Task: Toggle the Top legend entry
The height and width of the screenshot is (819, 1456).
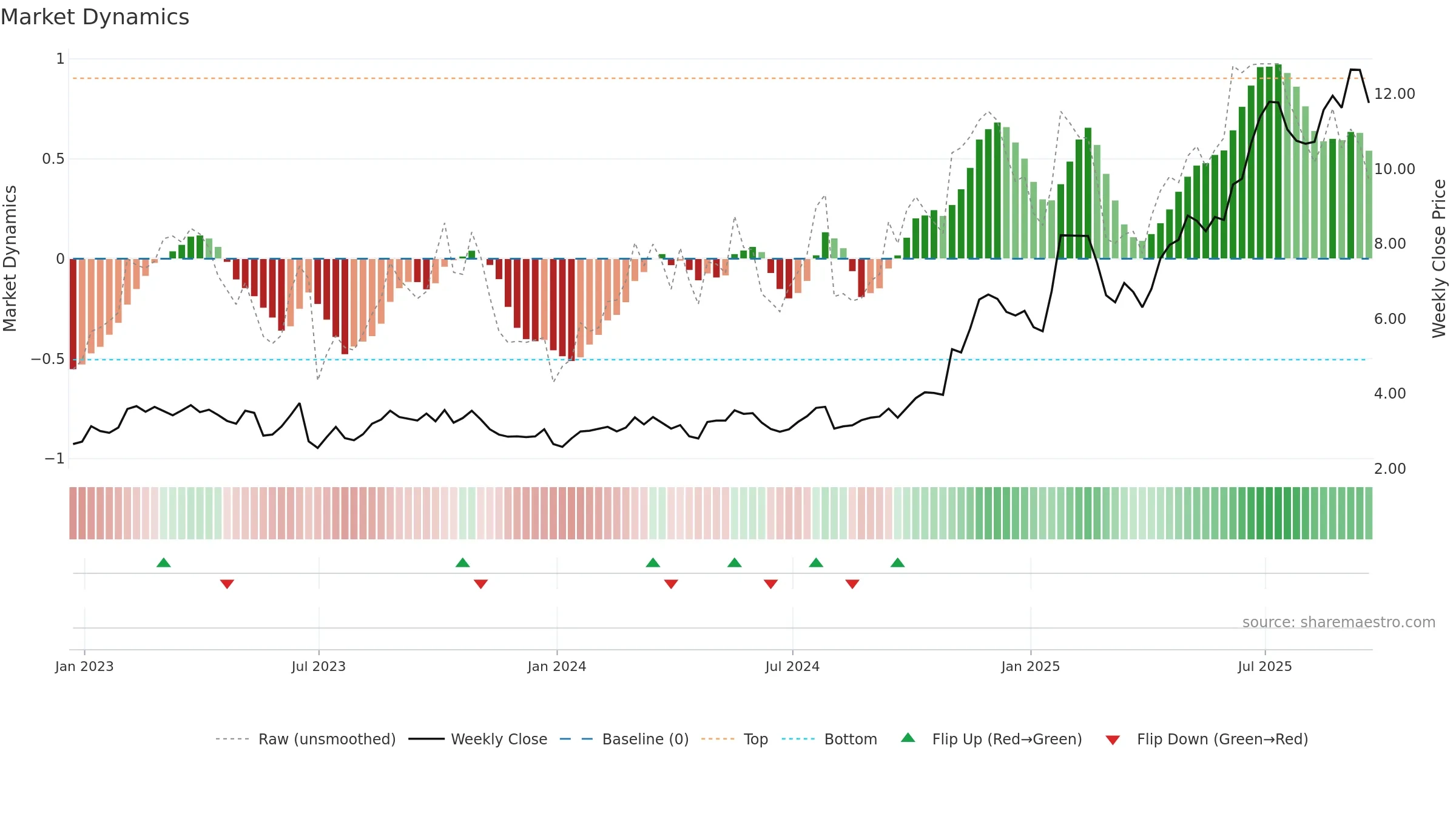Action: click(735, 739)
